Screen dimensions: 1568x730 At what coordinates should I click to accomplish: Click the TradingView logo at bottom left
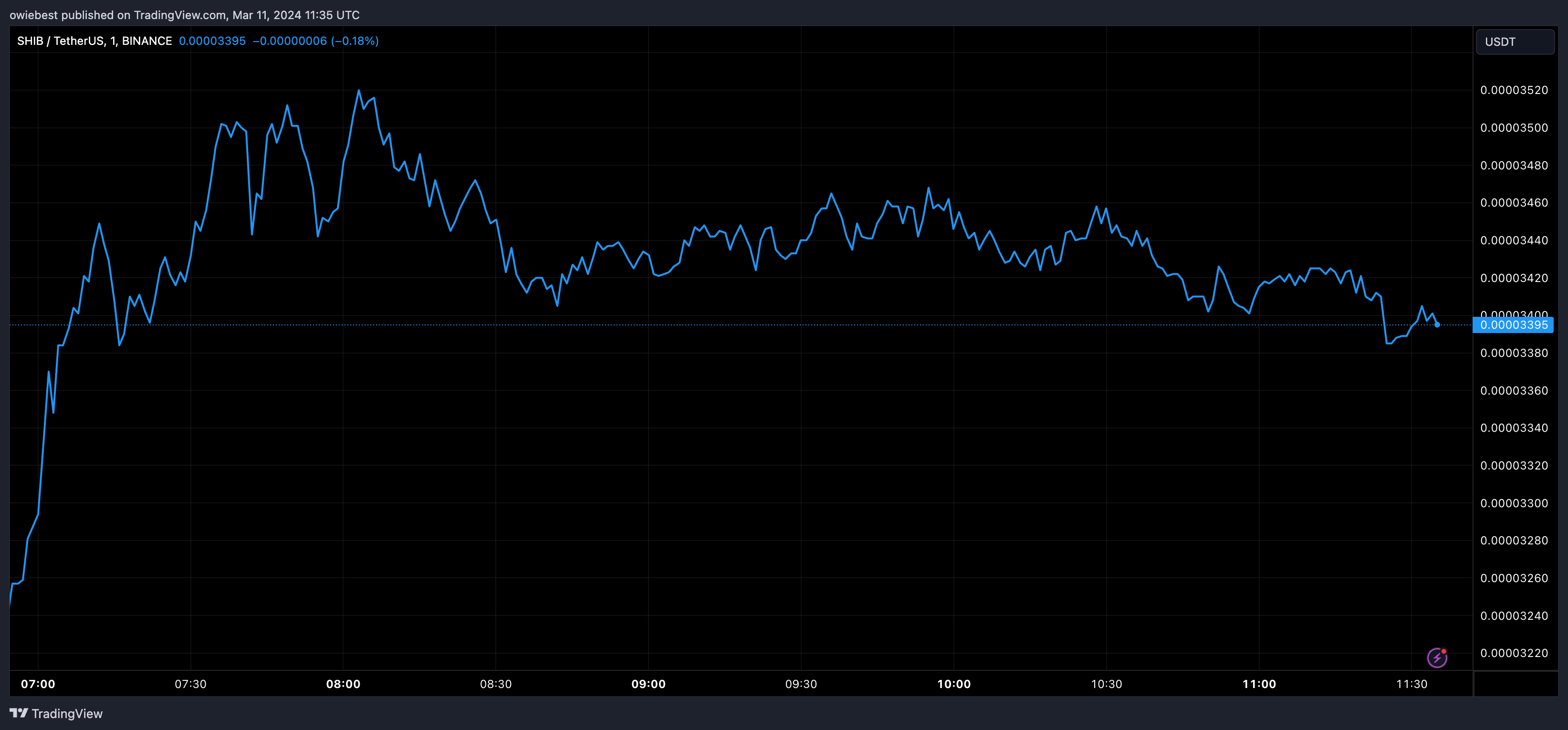click(x=56, y=714)
